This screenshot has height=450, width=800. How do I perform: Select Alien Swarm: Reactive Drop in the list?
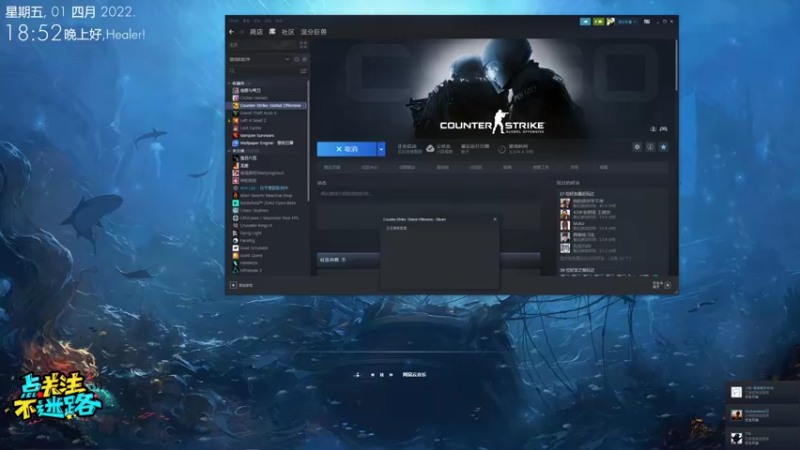[x=266, y=195]
